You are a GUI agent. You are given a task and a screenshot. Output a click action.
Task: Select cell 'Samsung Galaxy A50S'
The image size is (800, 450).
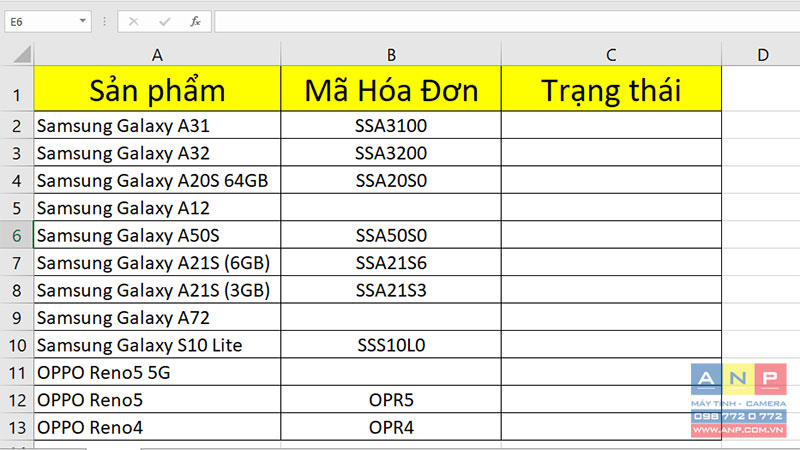(157, 235)
